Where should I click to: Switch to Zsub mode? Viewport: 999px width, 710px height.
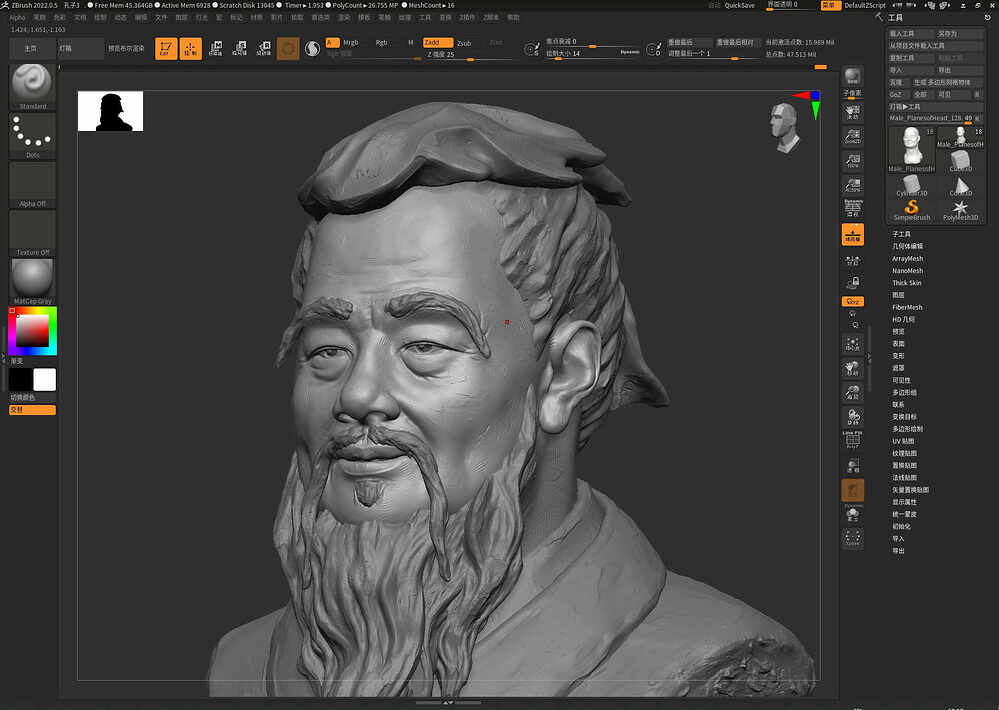[464, 43]
